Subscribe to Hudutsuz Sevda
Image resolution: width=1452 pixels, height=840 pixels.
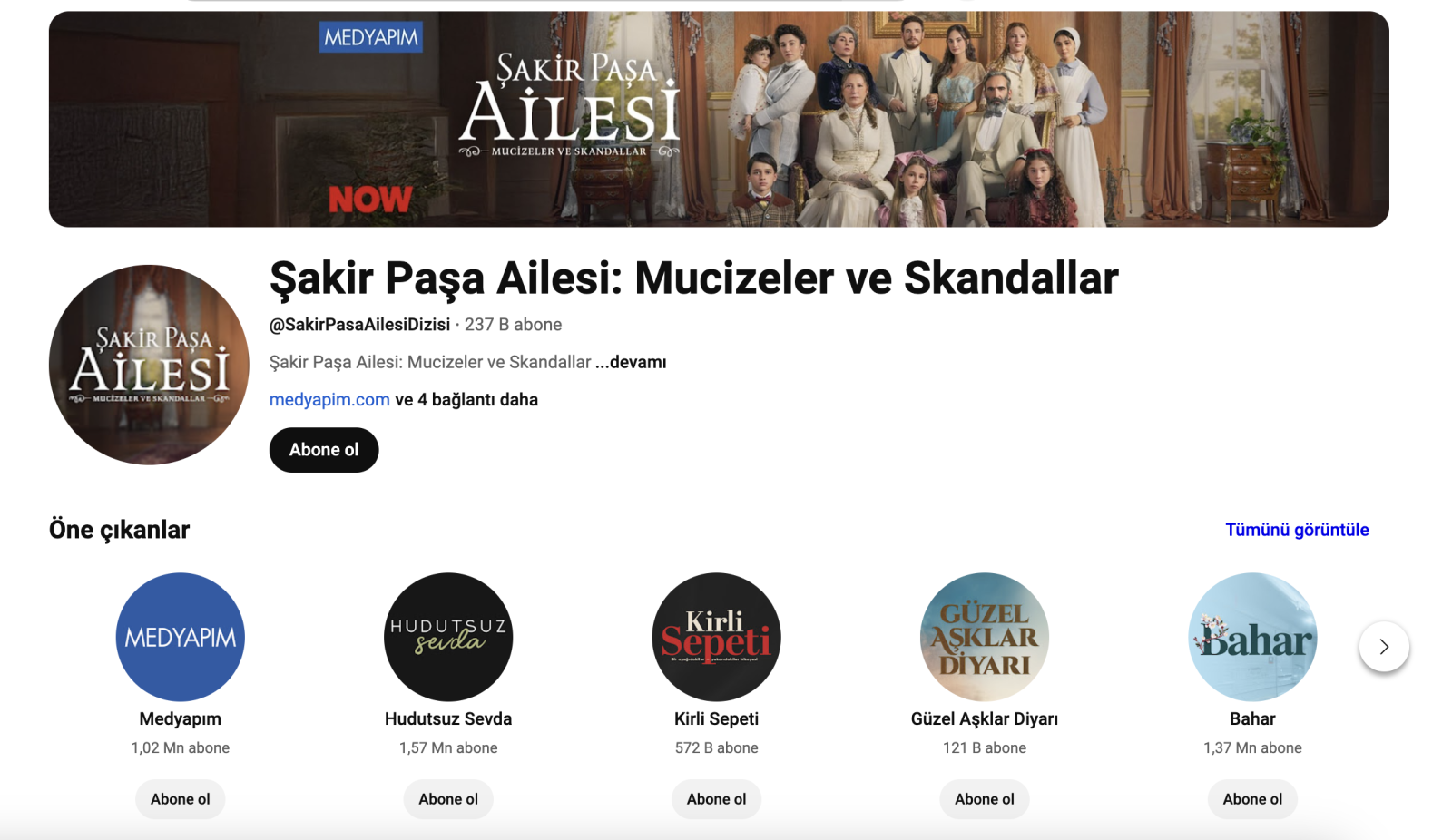pos(448,799)
